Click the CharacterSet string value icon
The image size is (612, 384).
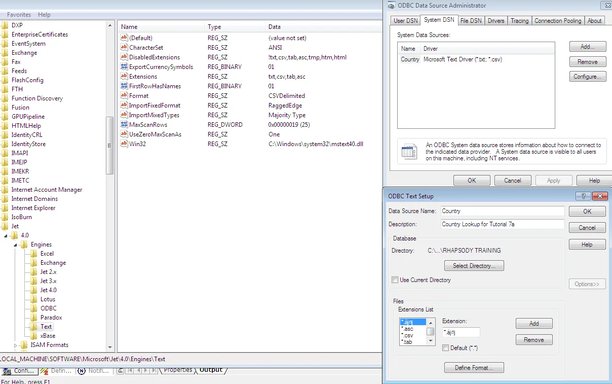[124, 47]
